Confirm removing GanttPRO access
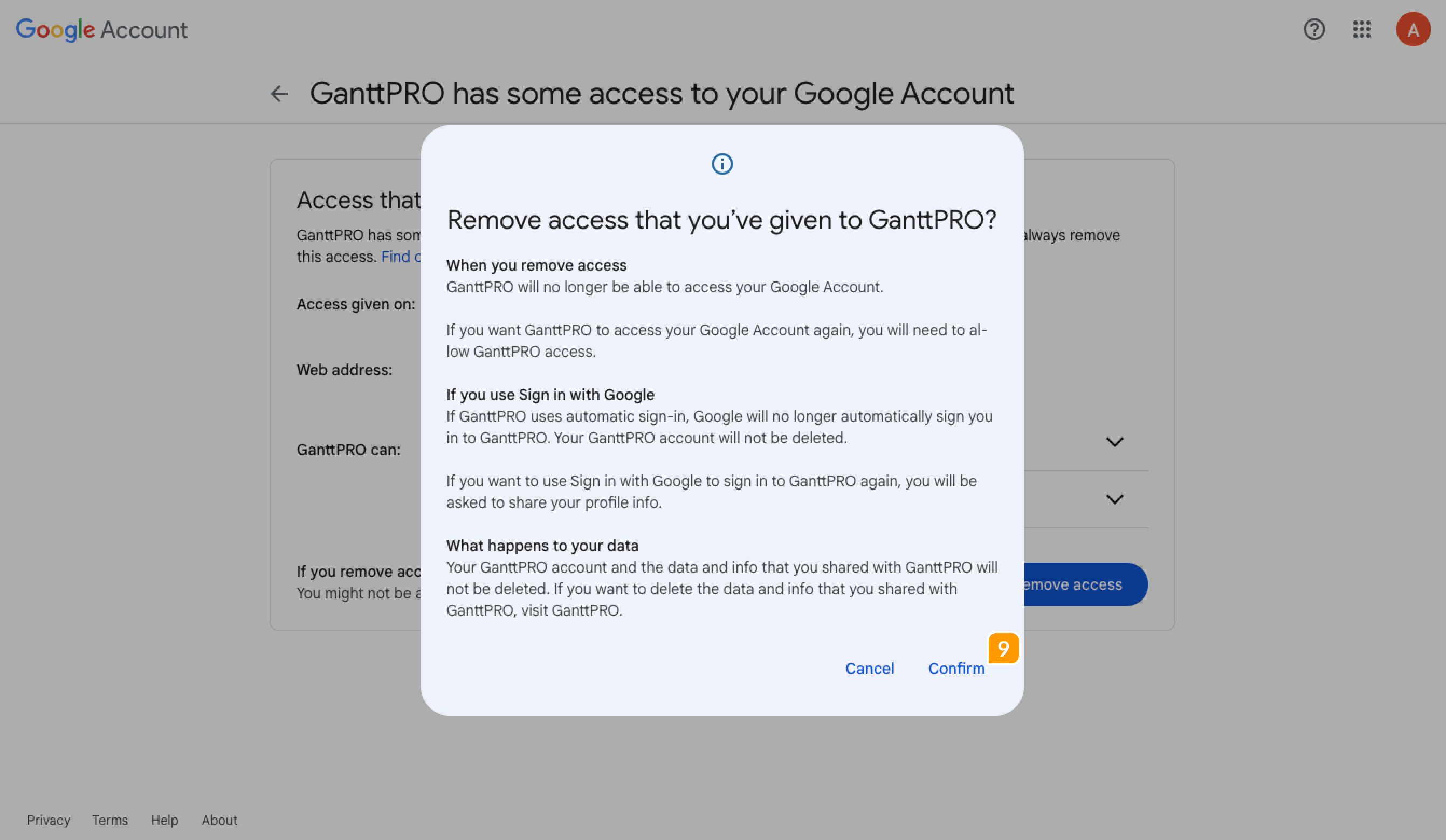This screenshot has height=840, width=1446. click(x=956, y=669)
